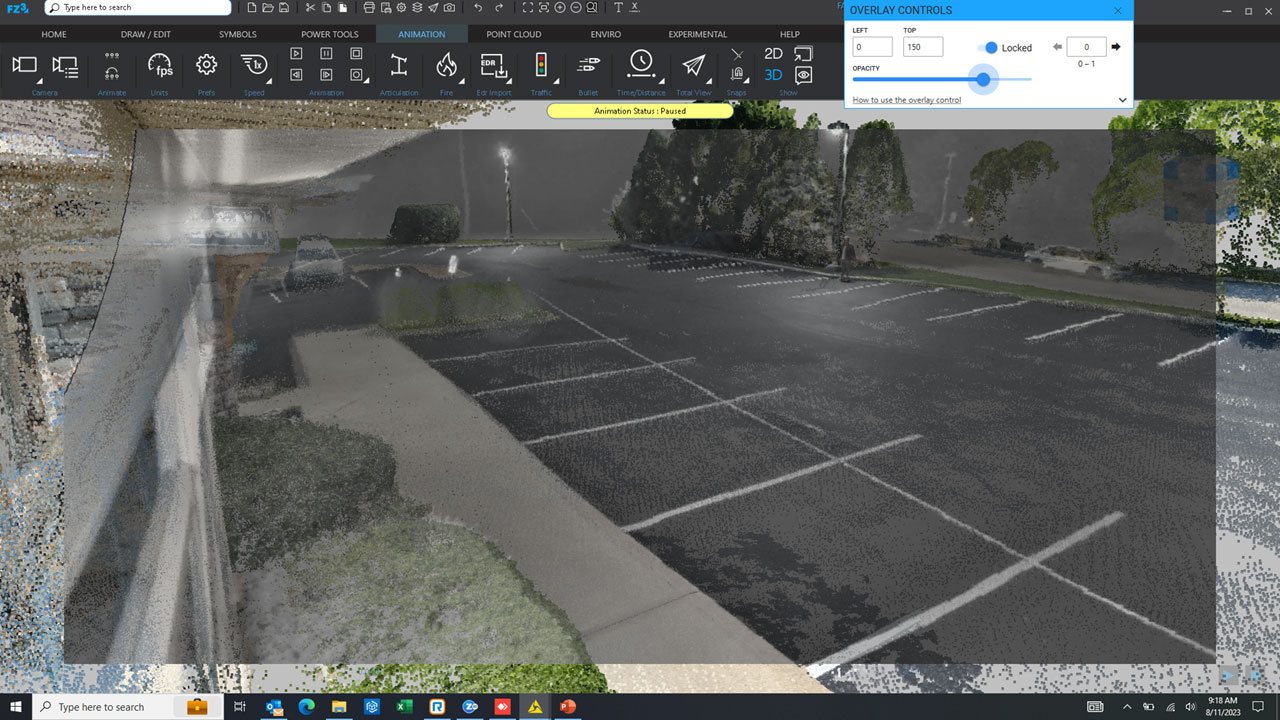The image size is (1280, 720).
Task: Click the New file icon in top toolbar
Action: pos(252,8)
